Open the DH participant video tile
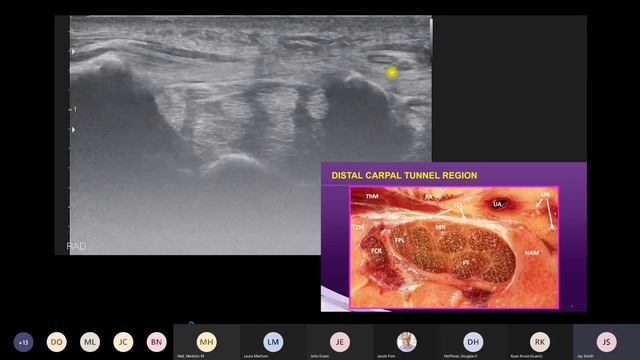This screenshot has height=360, width=640. tap(473, 342)
